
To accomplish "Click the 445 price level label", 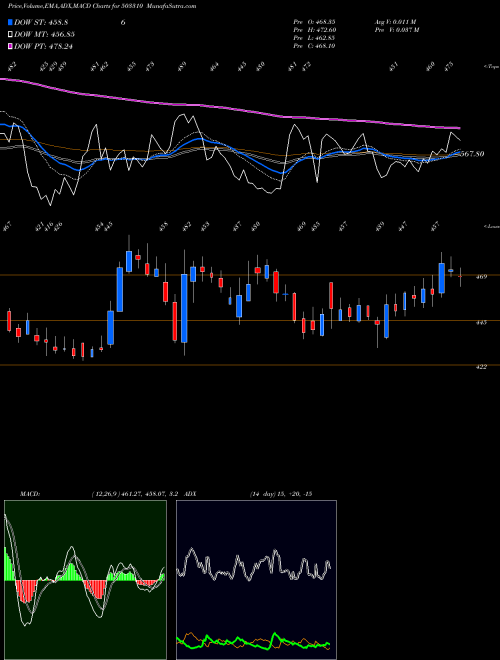I will click(482, 322).
